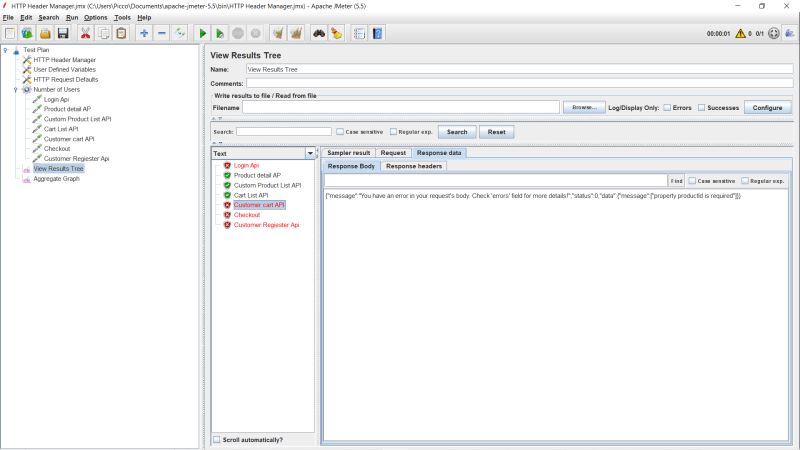Enable the Errors checkbox

(667, 108)
